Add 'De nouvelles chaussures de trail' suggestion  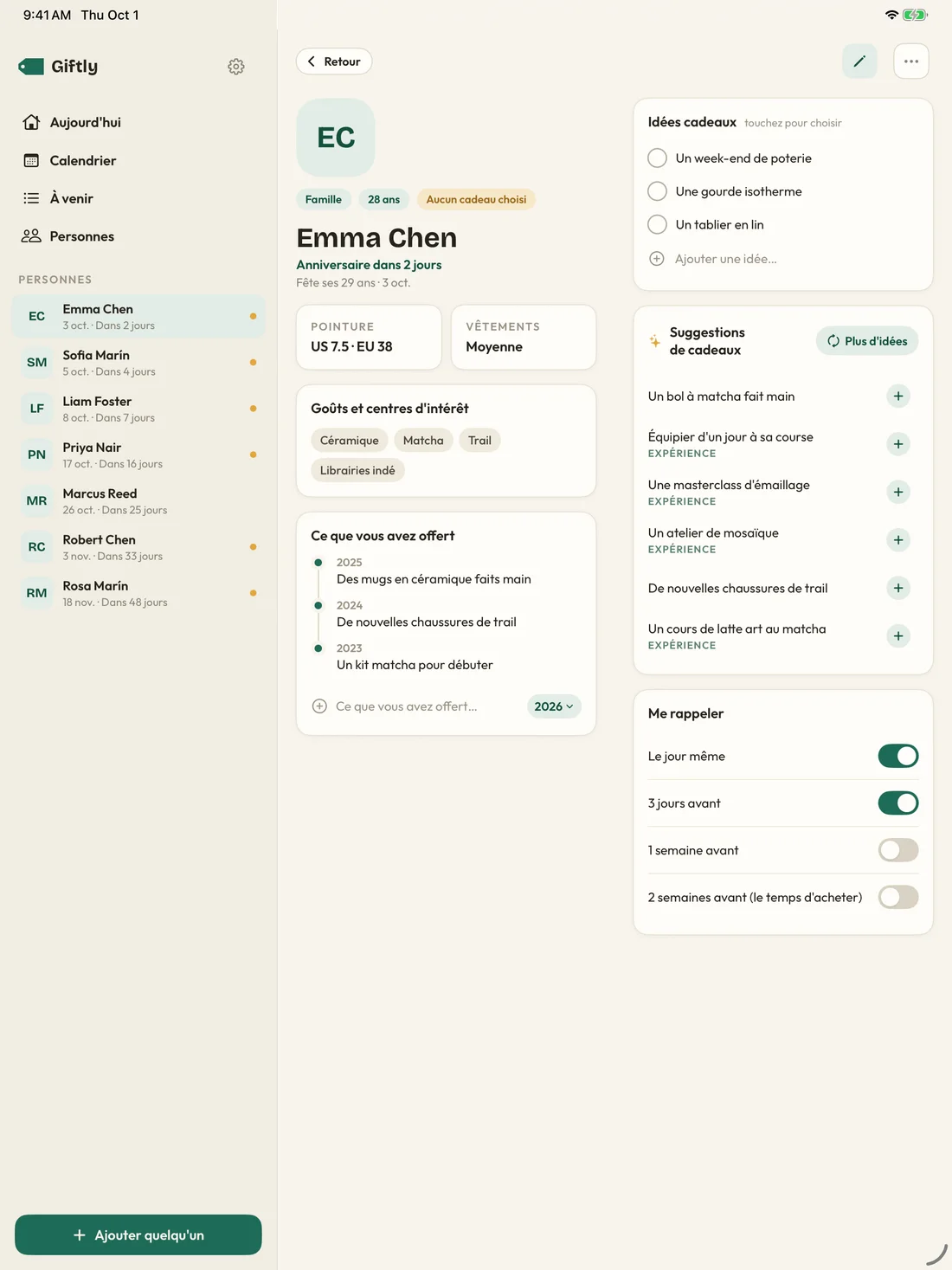(898, 589)
